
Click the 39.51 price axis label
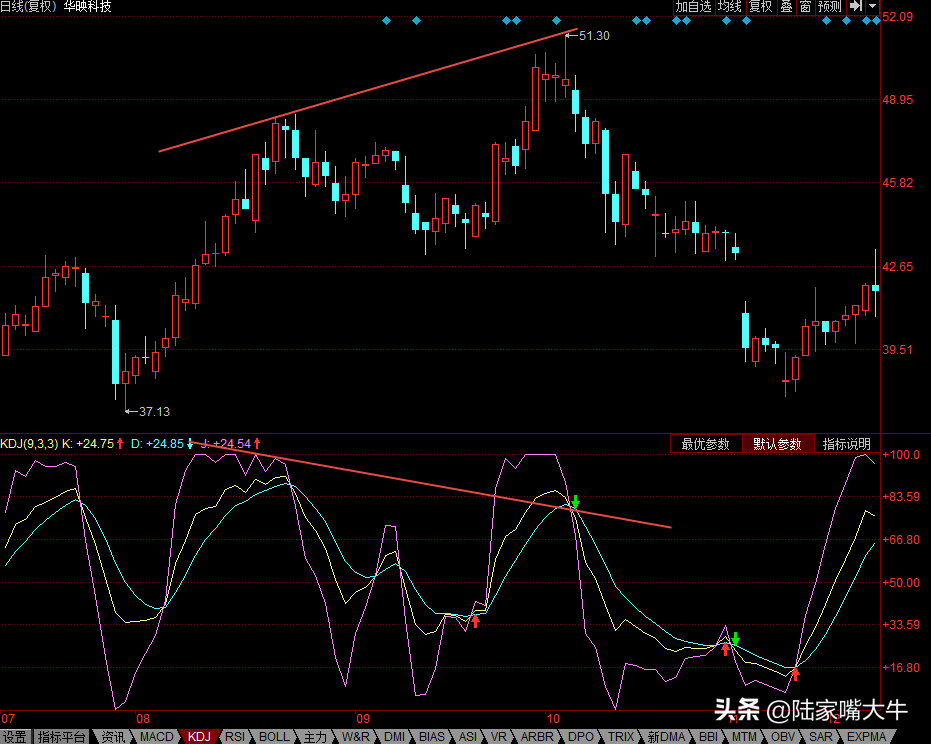tap(898, 349)
